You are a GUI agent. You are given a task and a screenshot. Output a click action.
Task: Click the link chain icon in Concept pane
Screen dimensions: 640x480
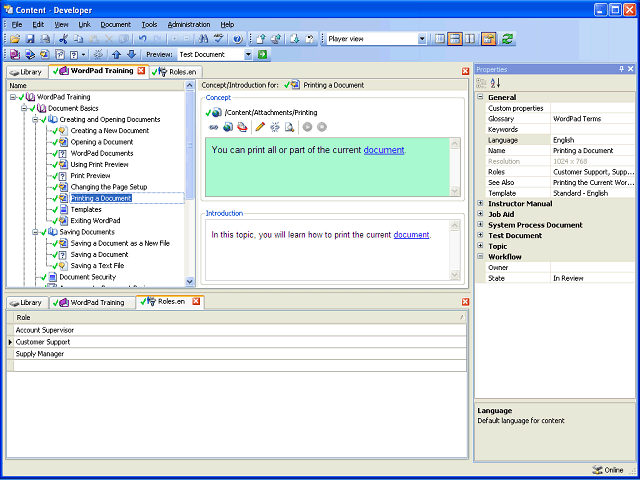pyautogui.click(x=213, y=127)
